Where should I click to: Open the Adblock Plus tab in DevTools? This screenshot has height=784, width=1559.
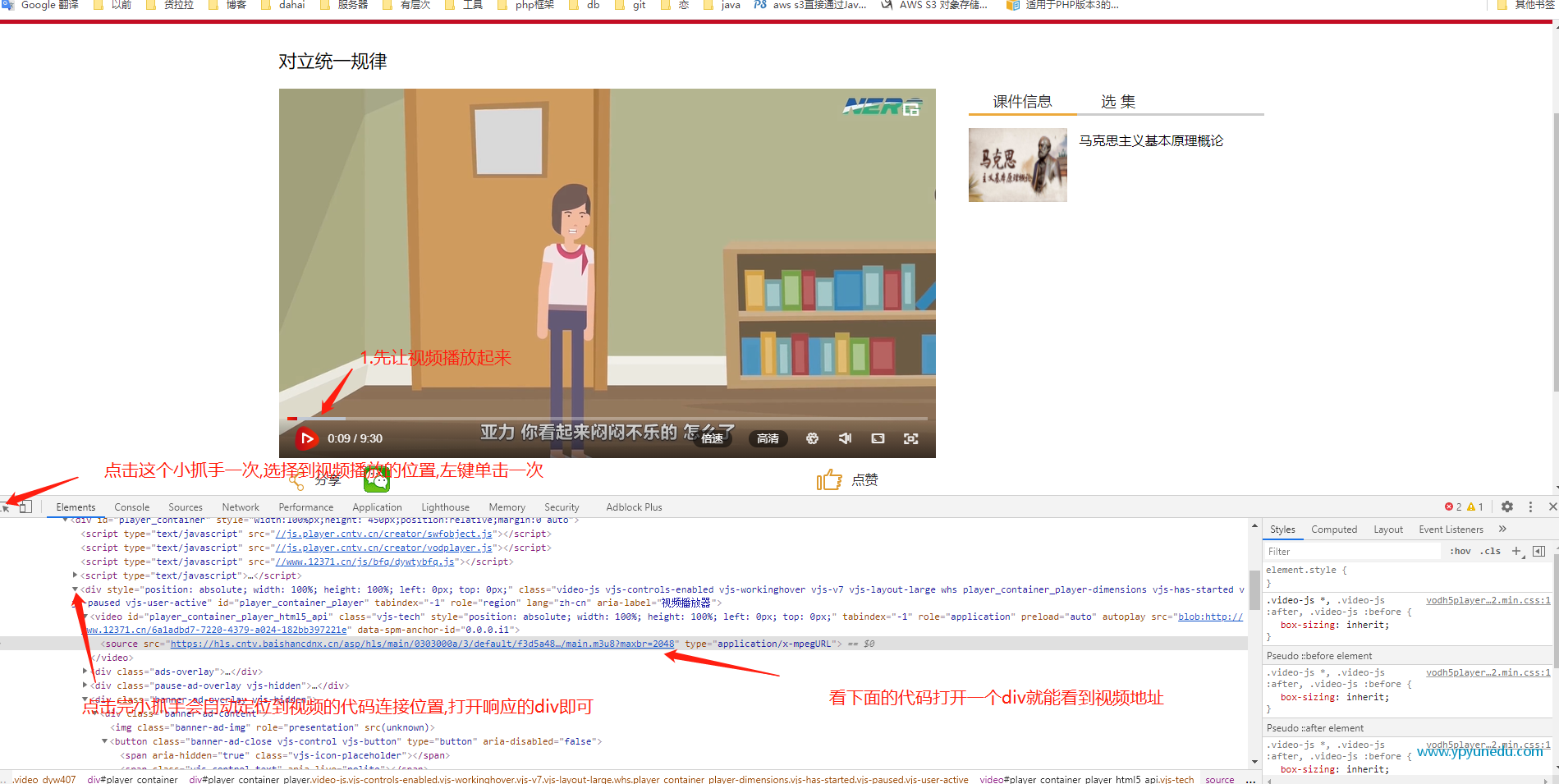click(635, 507)
